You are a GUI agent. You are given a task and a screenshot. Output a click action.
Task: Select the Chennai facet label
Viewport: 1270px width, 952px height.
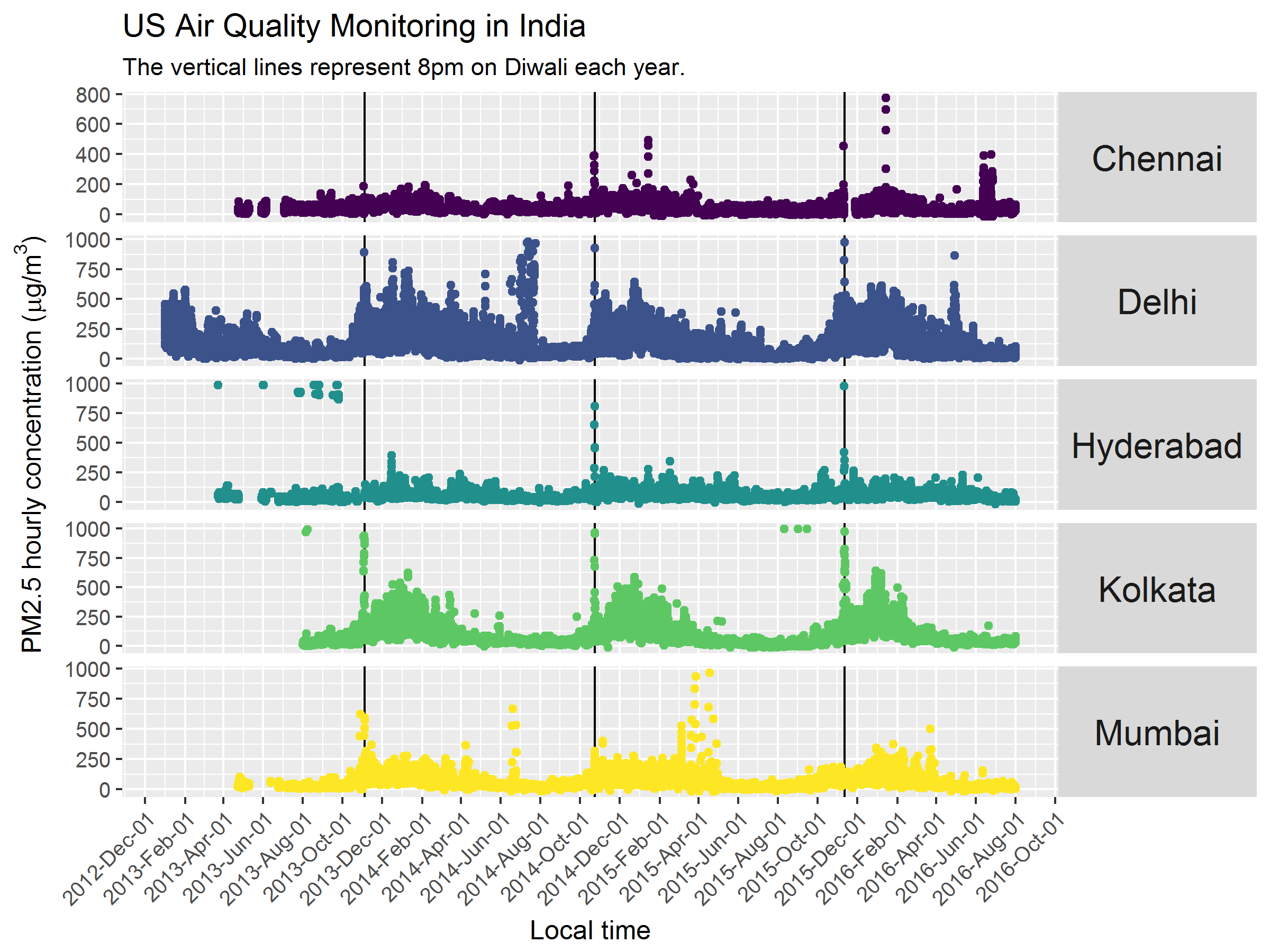pos(1156,158)
